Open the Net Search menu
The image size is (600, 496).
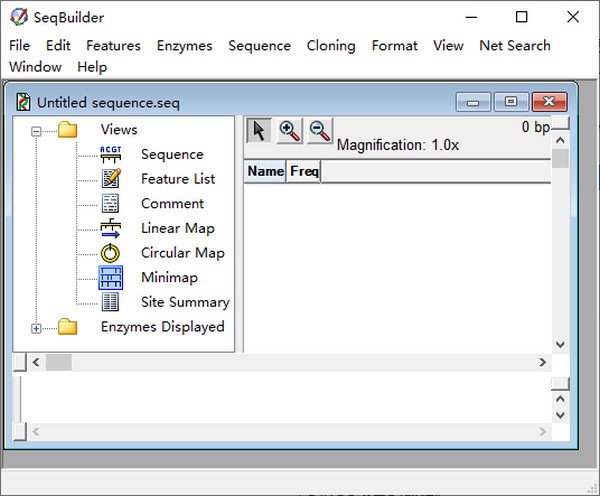tap(515, 46)
